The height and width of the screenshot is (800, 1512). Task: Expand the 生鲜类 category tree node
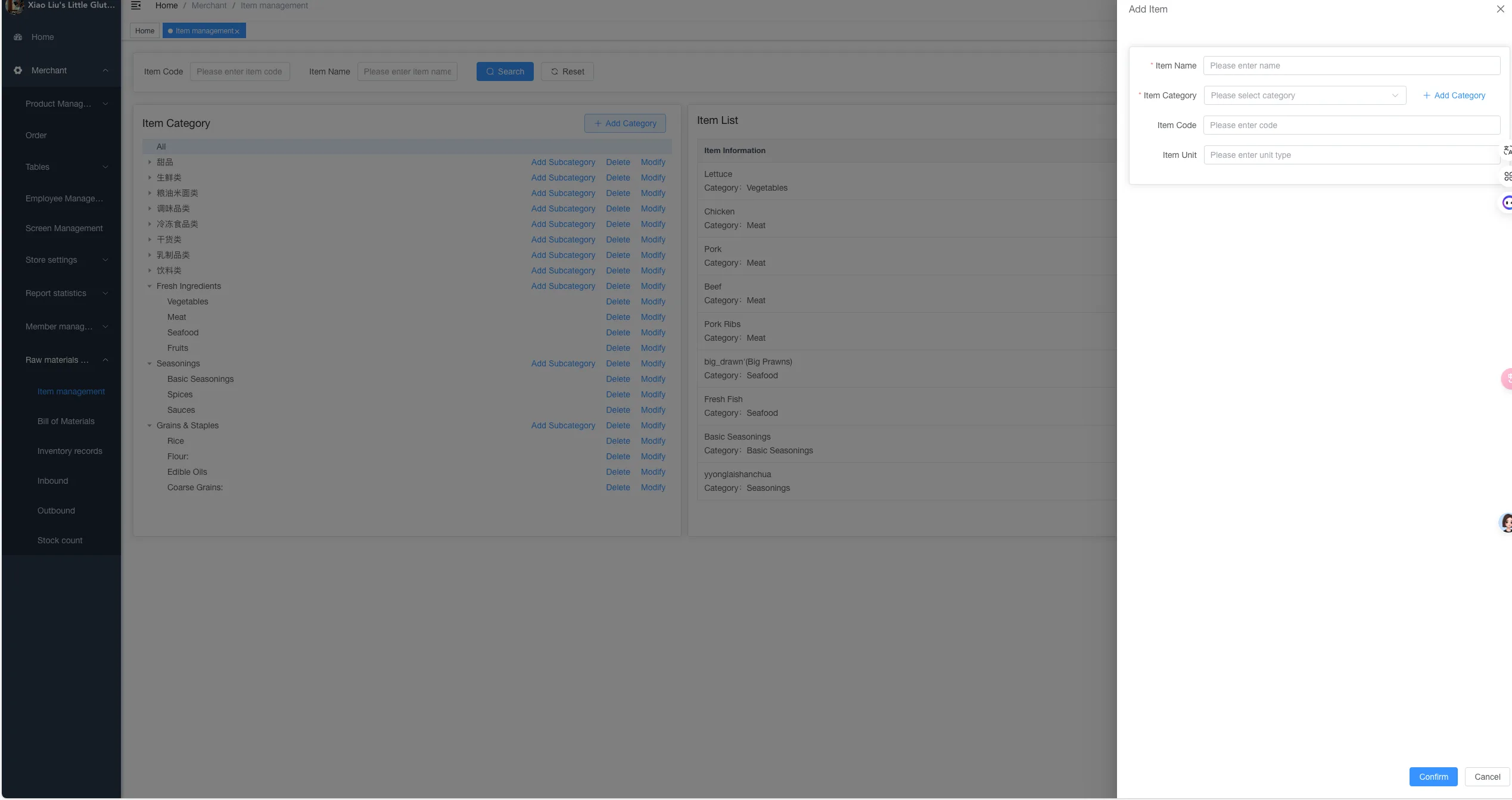[150, 178]
